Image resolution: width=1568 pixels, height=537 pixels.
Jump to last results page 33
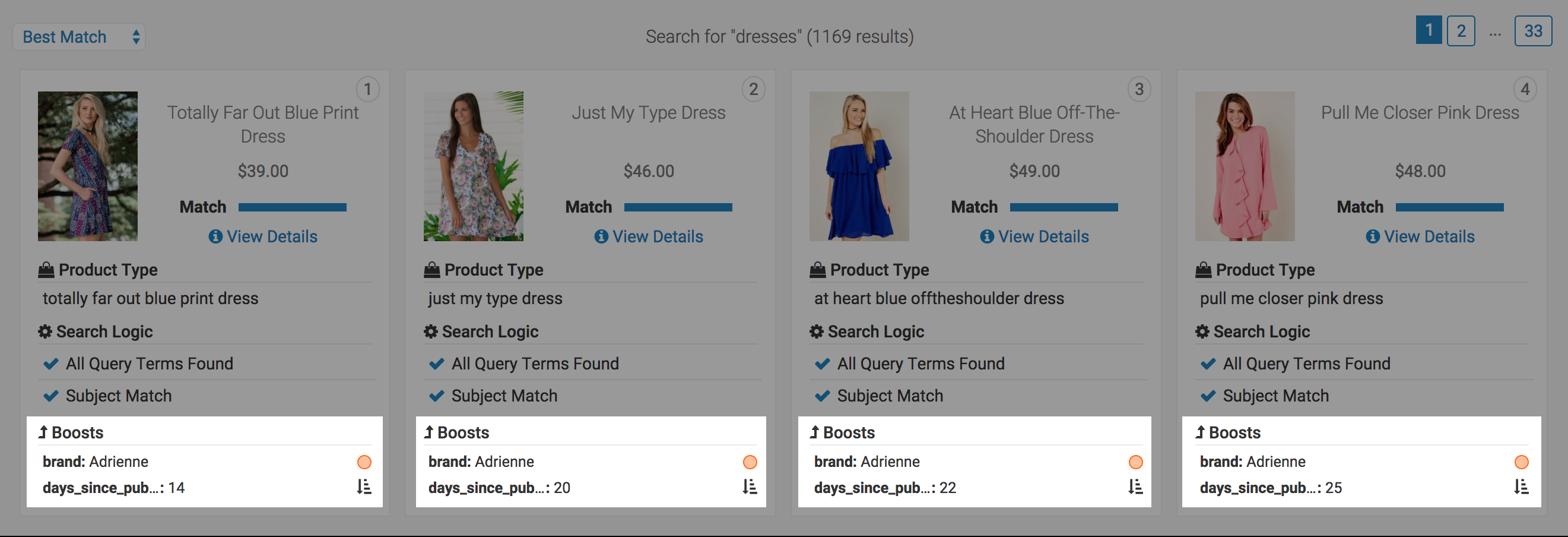point(1532,31)
